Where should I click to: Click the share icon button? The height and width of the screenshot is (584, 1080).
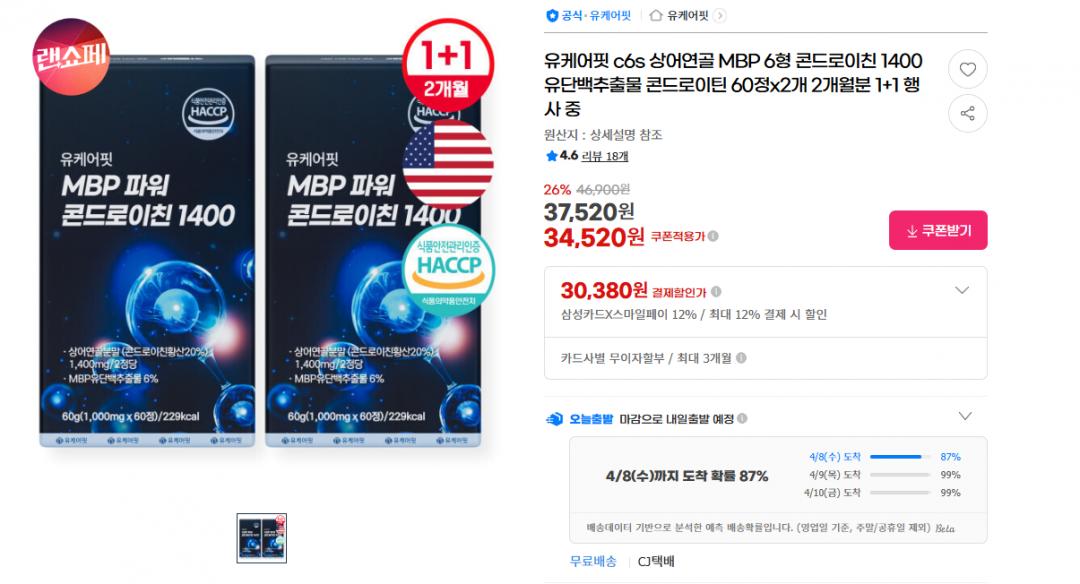pyautogui.click(x=967, y=113)
